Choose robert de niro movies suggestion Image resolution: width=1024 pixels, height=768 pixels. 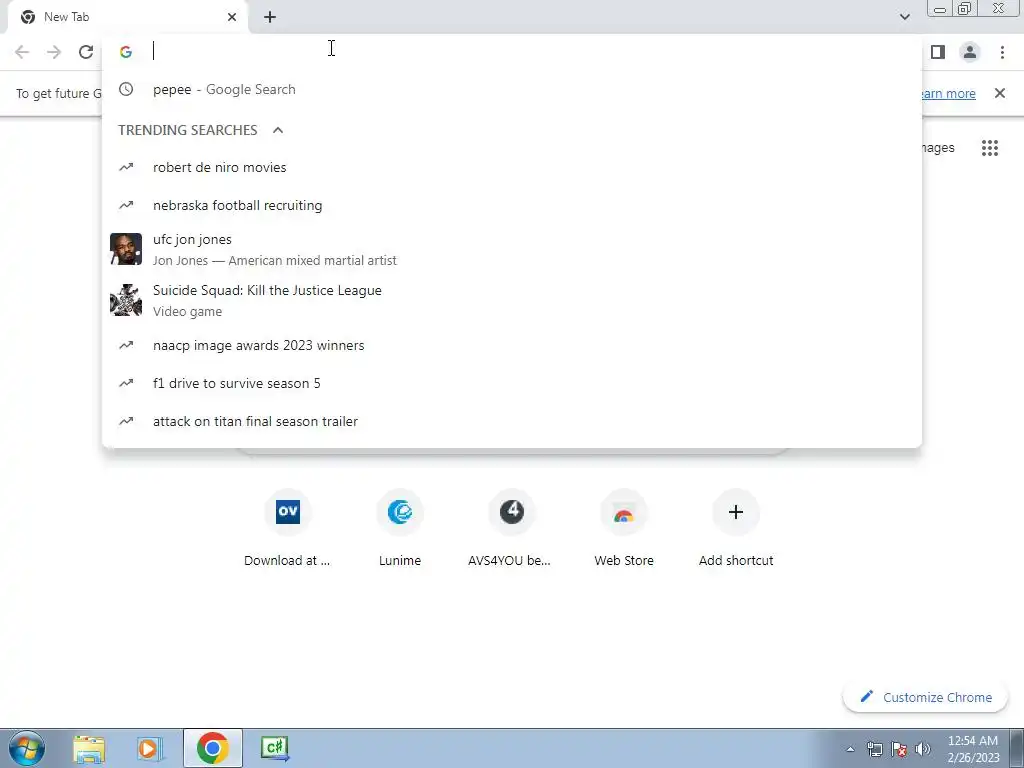[512, 167]
